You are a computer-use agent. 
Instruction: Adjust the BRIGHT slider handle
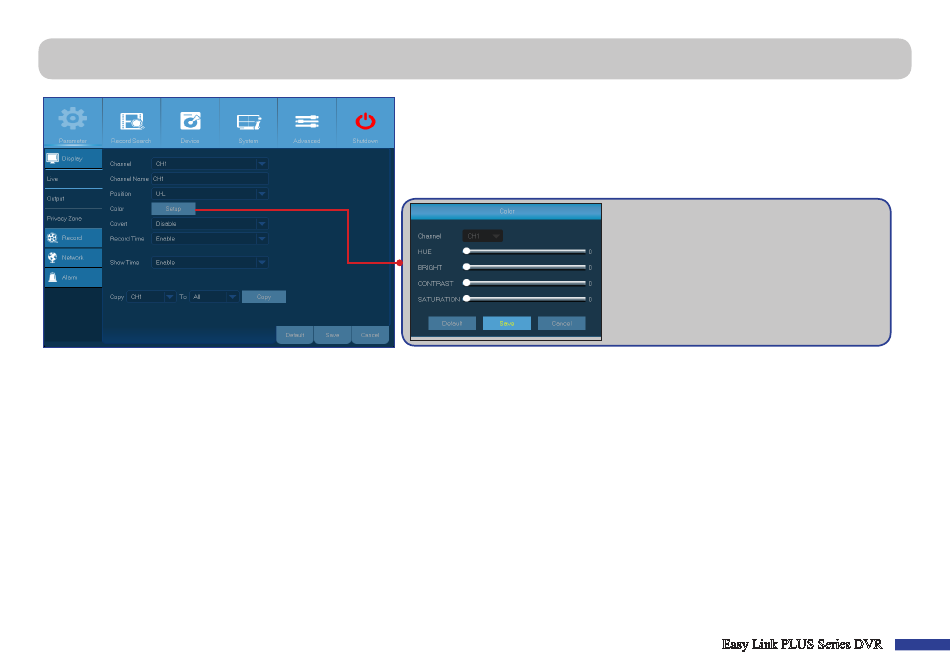(x=467, y=267)
